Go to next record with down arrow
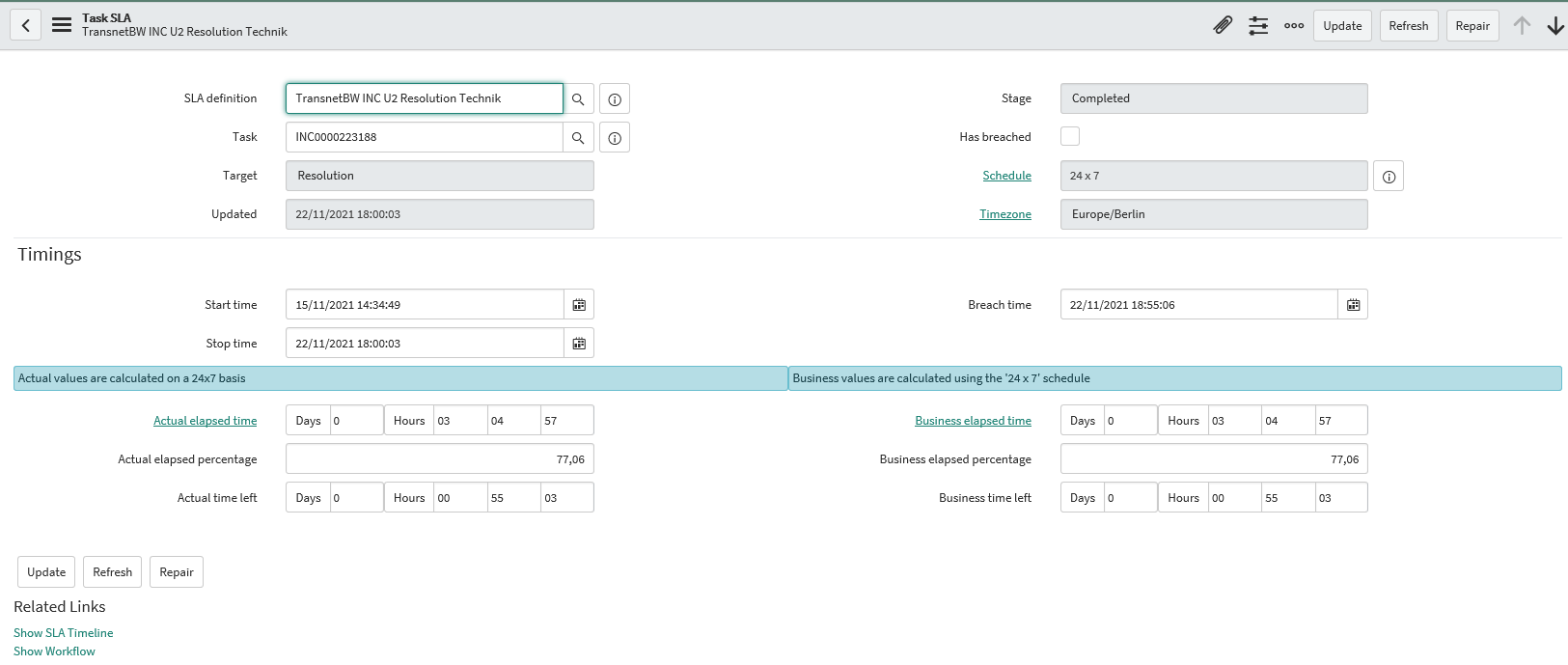This screenshot has height=665, width=1568. [1554, 26]
